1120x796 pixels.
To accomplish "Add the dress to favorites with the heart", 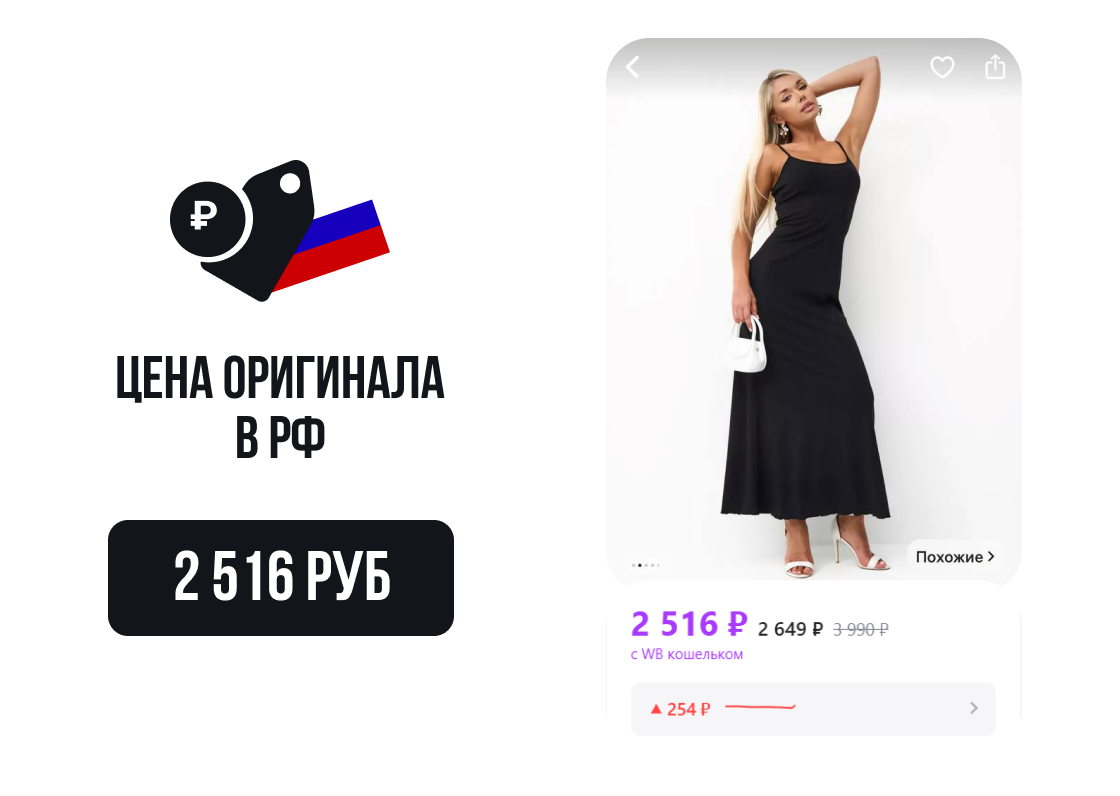I will click(942, 67).
